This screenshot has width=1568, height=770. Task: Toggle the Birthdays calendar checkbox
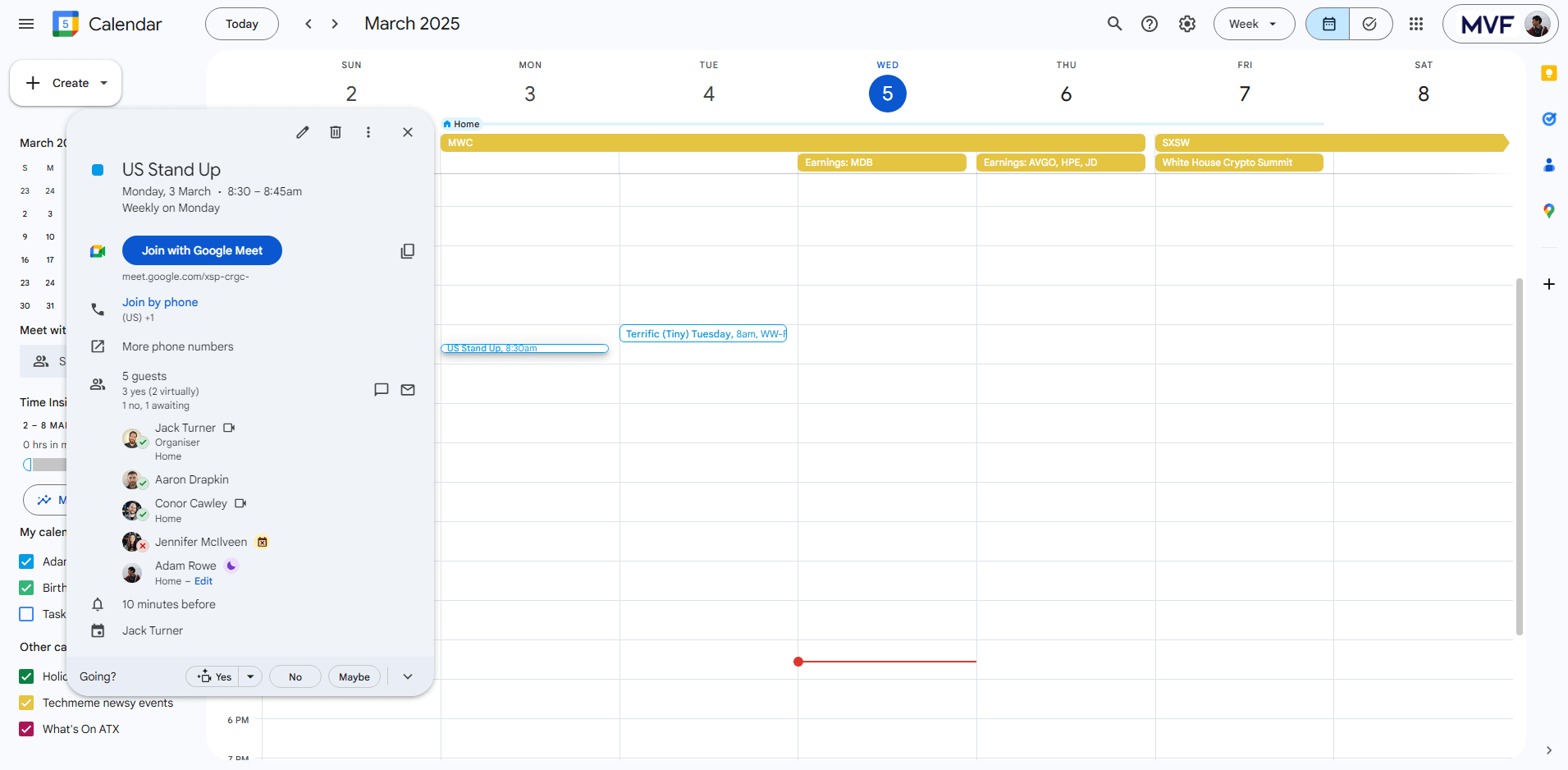26,588
